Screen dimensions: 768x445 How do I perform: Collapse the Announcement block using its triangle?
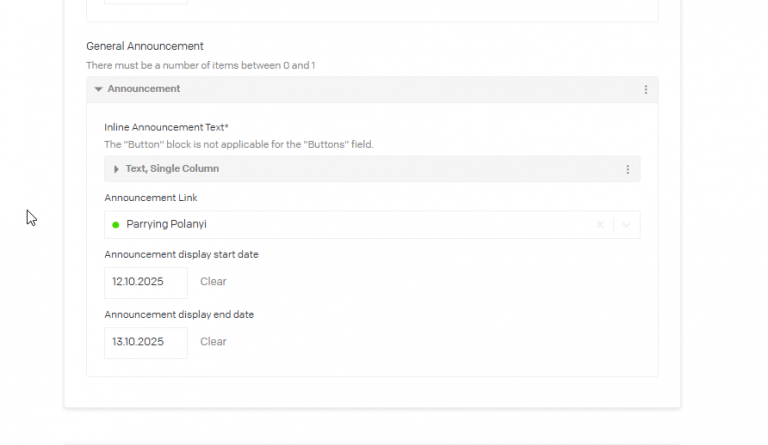pos(99,89)
